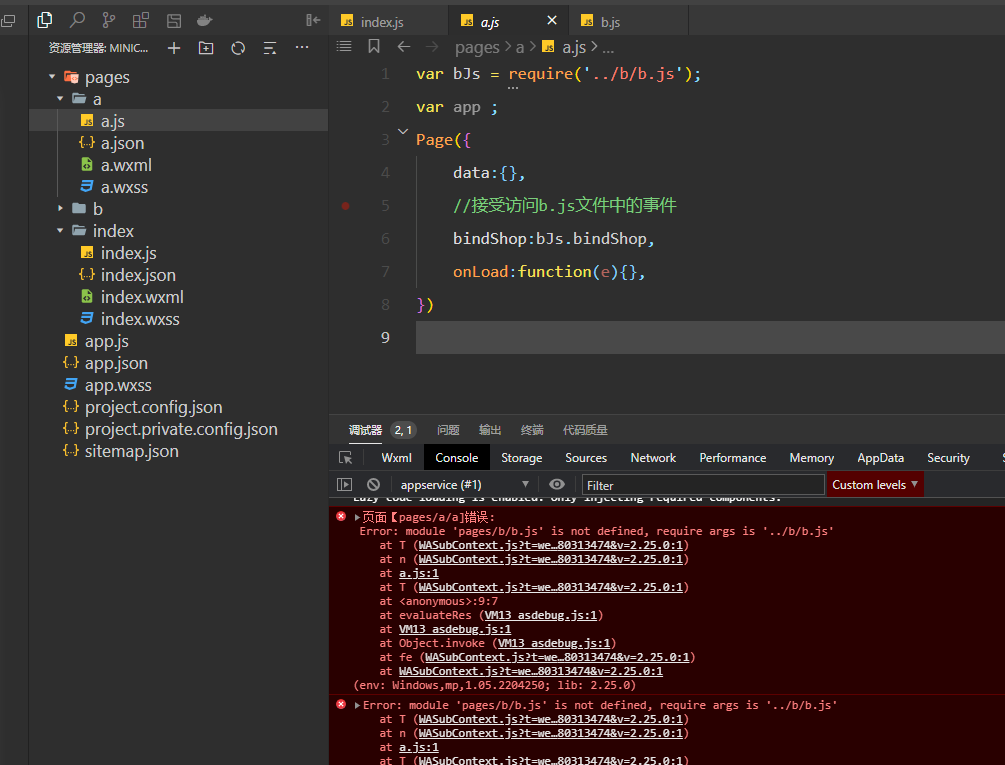Open the Performance devtools tab
1005x765 pixels.
(x=733, y=458)
